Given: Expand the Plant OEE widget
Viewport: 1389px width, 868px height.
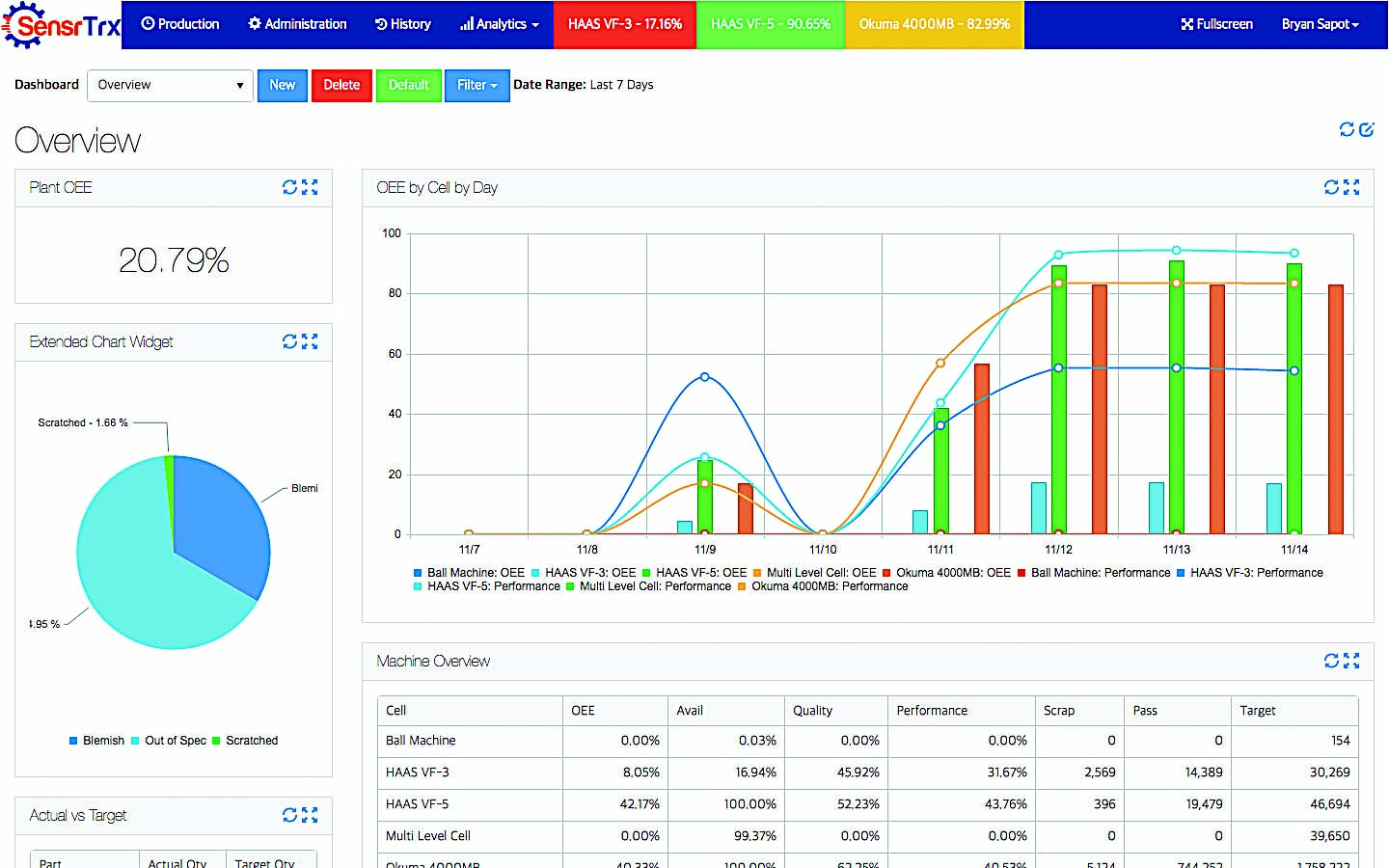Looking at the screenshot, I should [x=310, y=187].
